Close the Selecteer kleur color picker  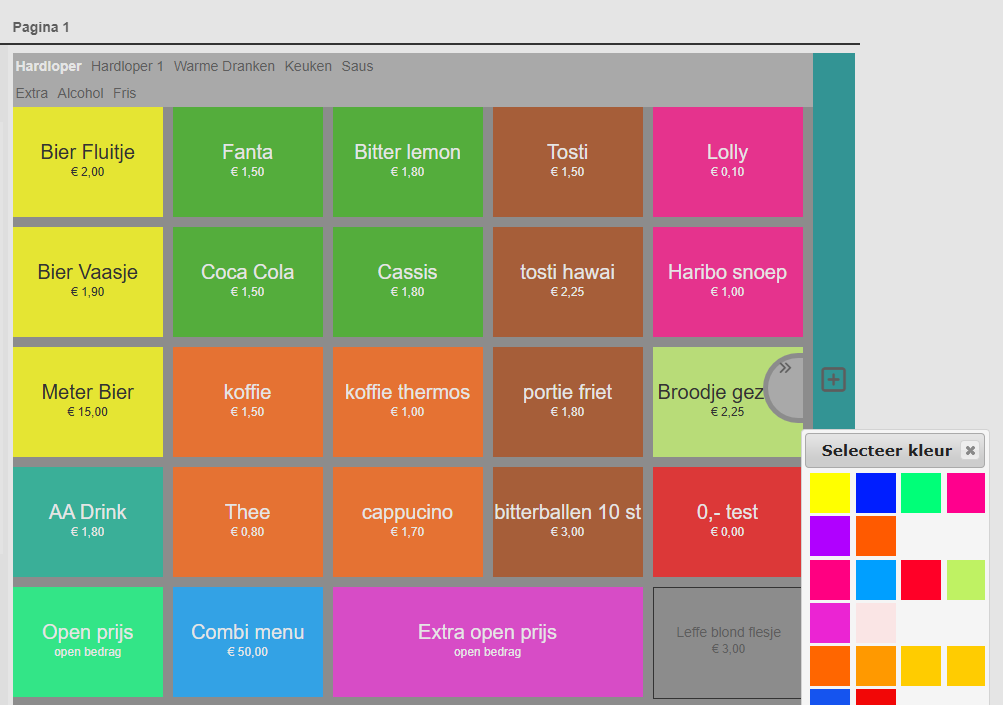[x=969, y=451]
